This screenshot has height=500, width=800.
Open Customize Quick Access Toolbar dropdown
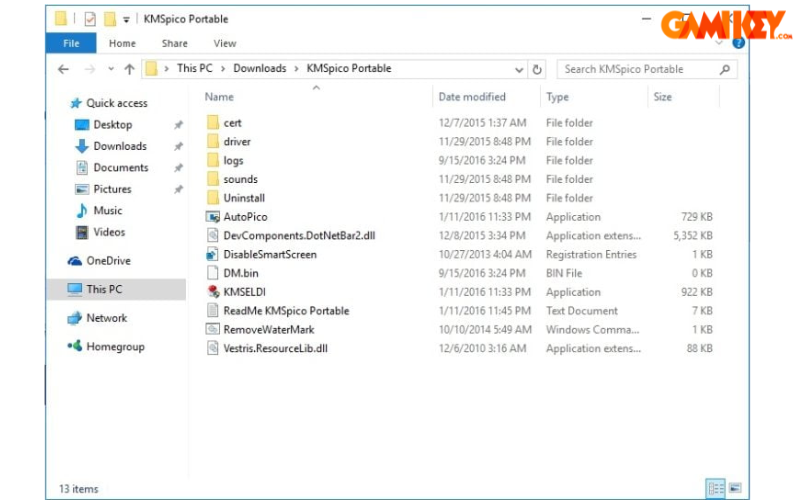[126, 20]
